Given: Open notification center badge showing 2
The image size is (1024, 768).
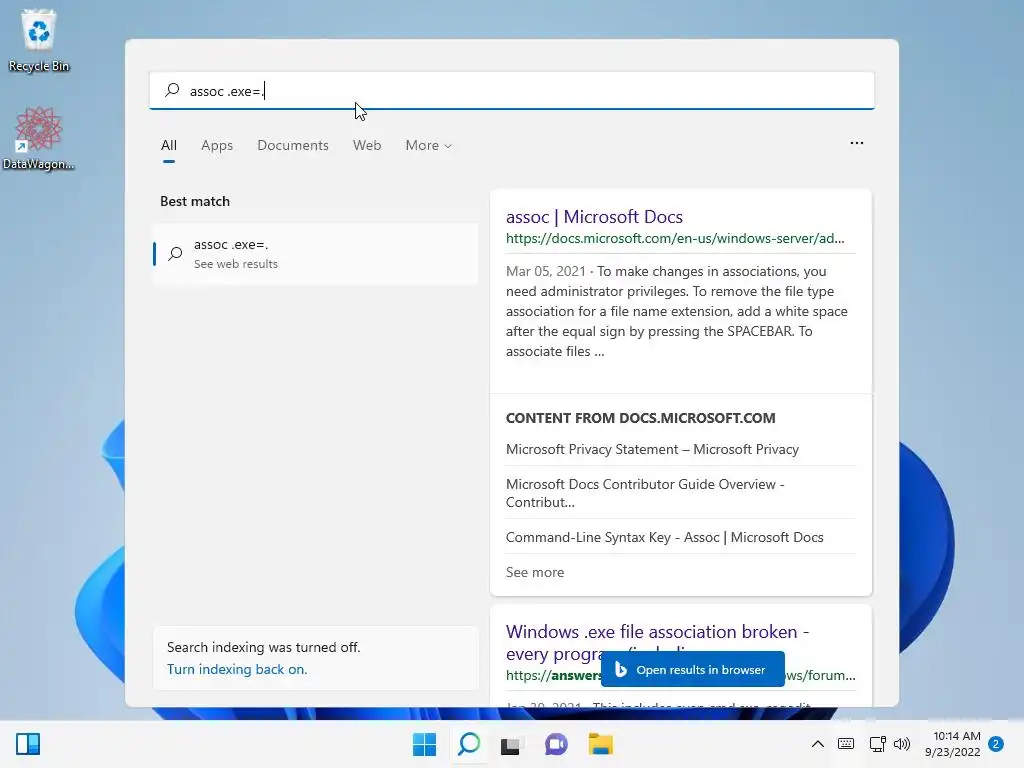Looking at the screenshot, I should (996, 744).
